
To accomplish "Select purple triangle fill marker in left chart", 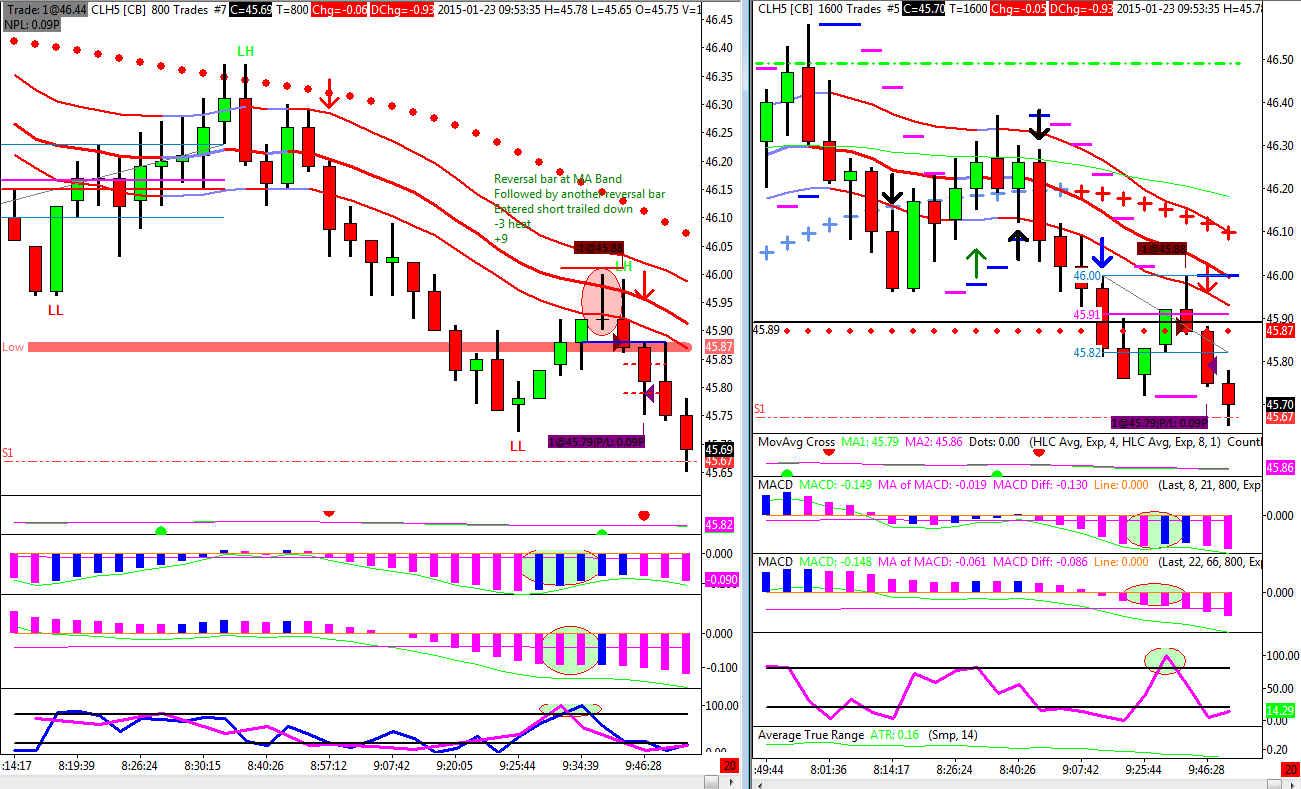I will tap(648, 392).
